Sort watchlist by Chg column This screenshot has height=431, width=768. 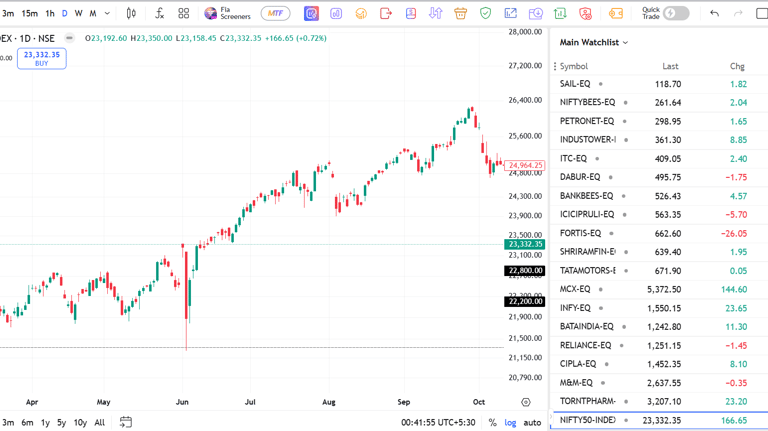[x=737, y=66]
